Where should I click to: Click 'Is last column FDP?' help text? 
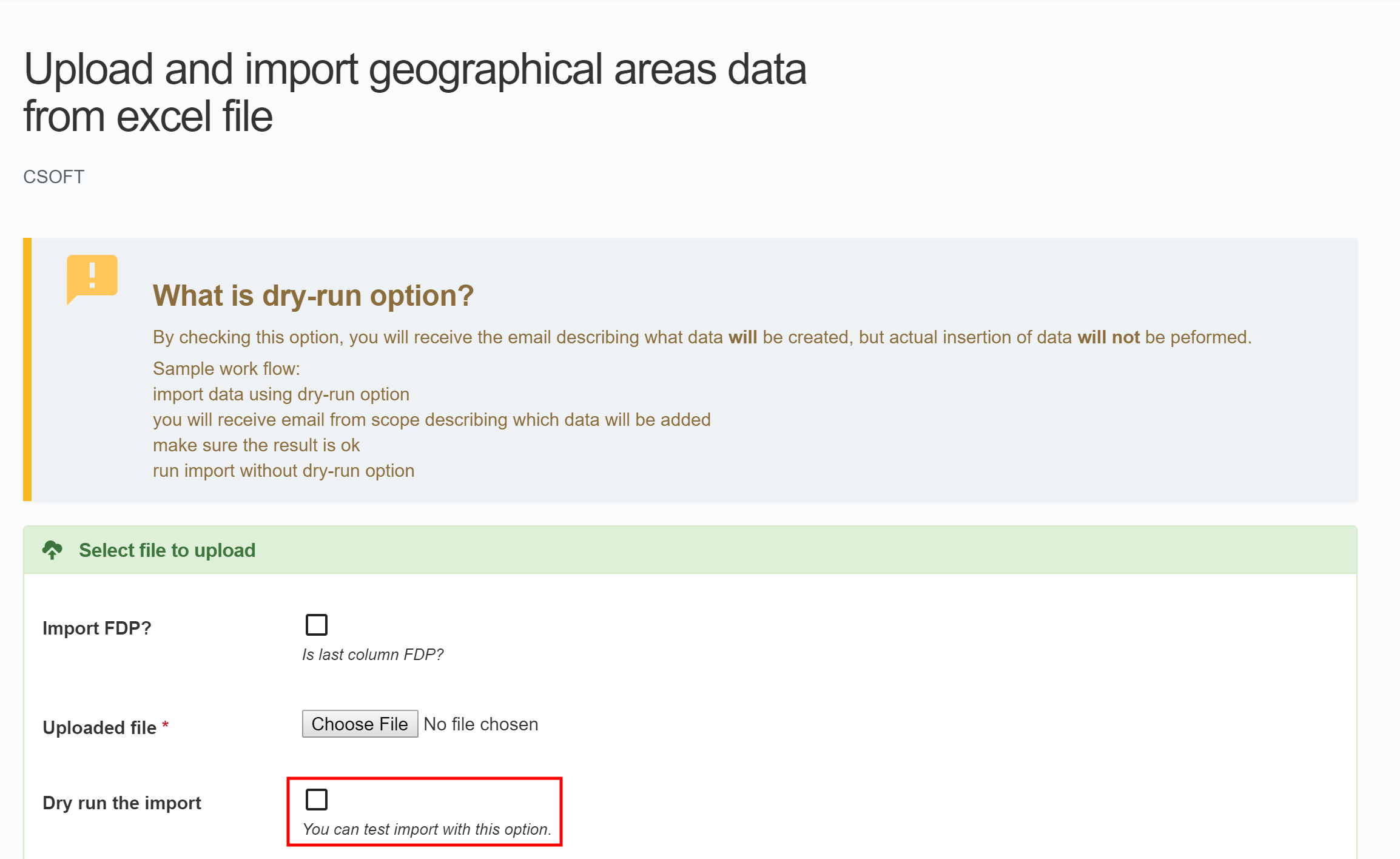point(372,654)
